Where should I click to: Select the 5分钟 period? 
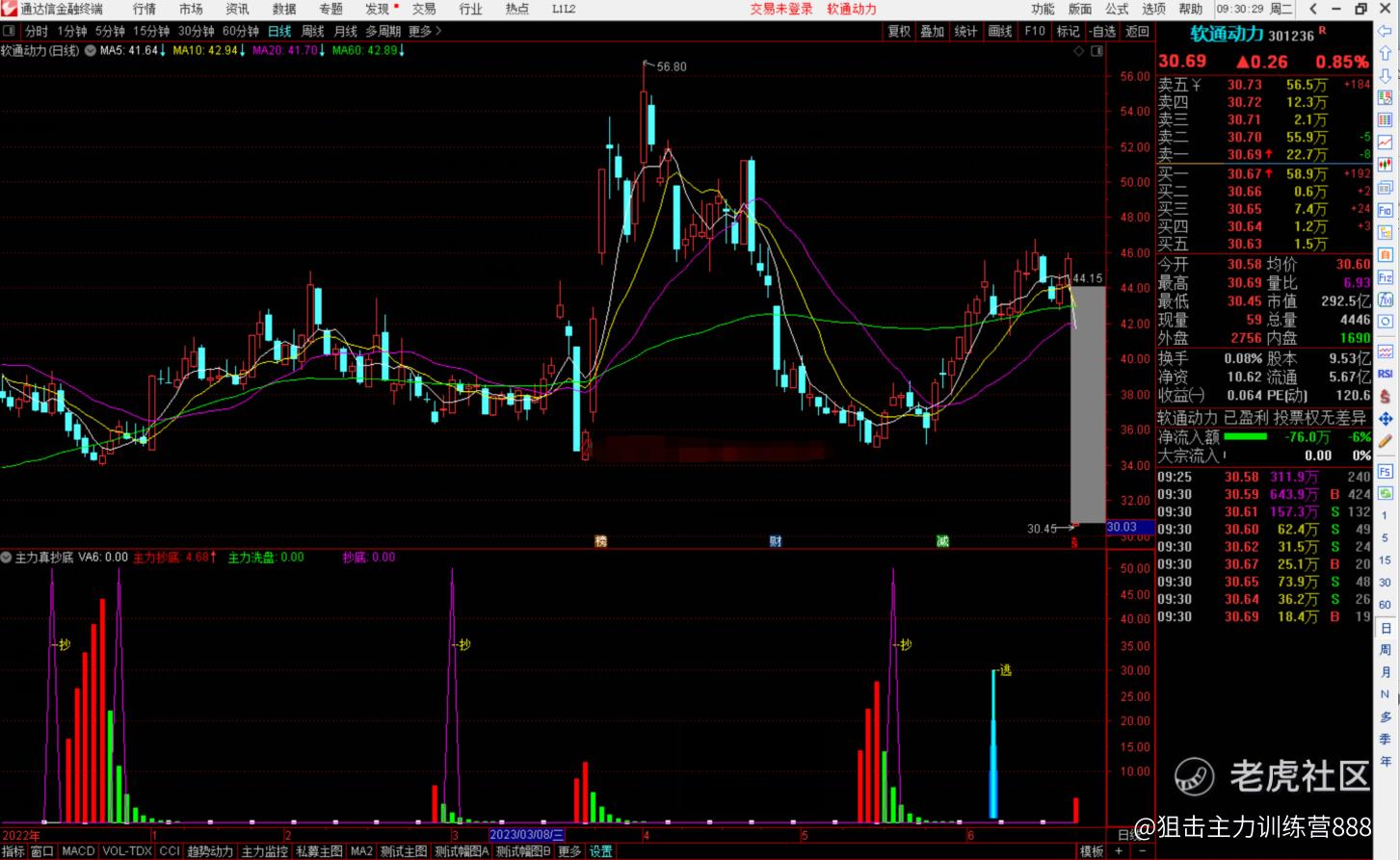point(111,31)
